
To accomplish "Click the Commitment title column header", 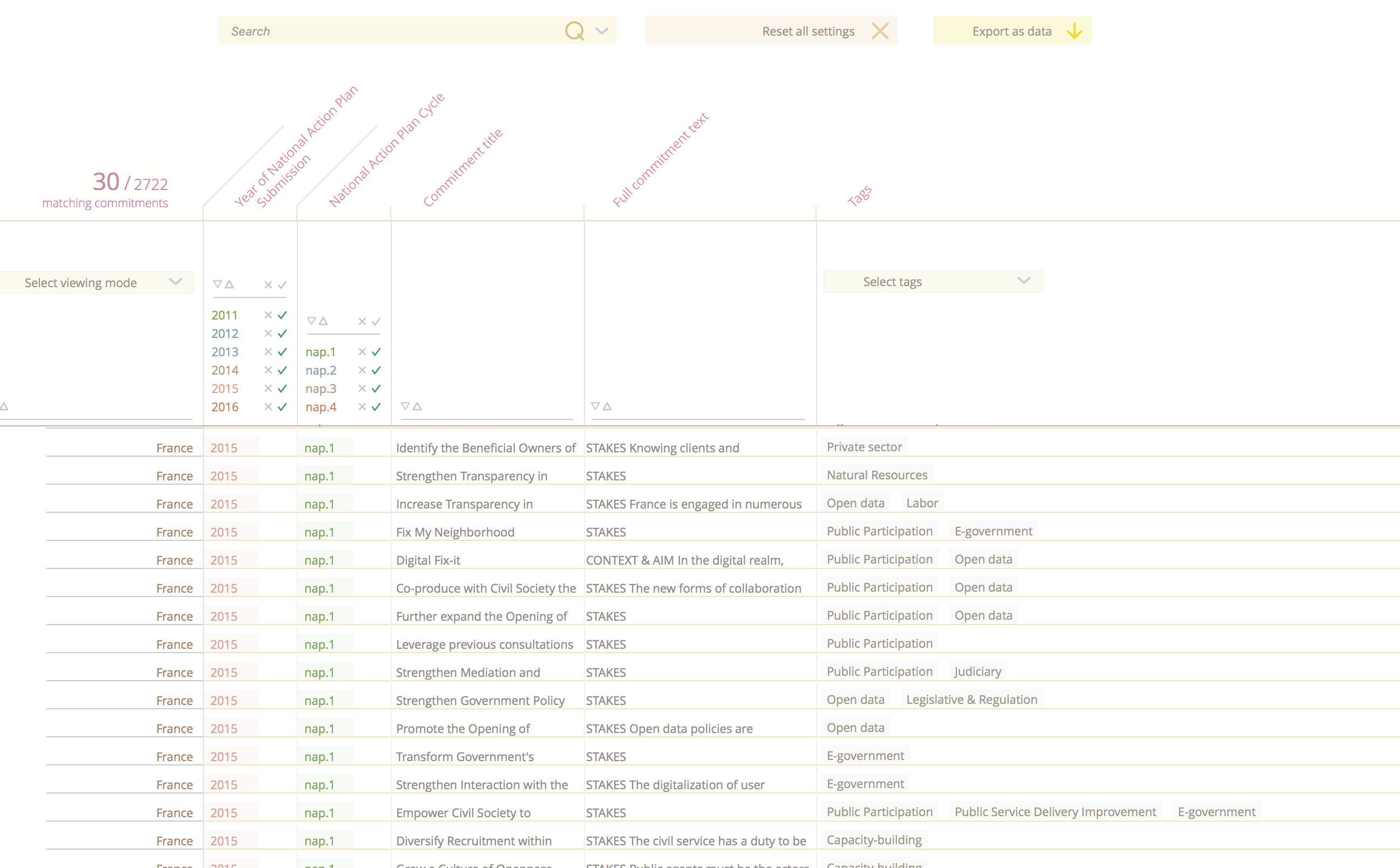I will tap(463, 168).
